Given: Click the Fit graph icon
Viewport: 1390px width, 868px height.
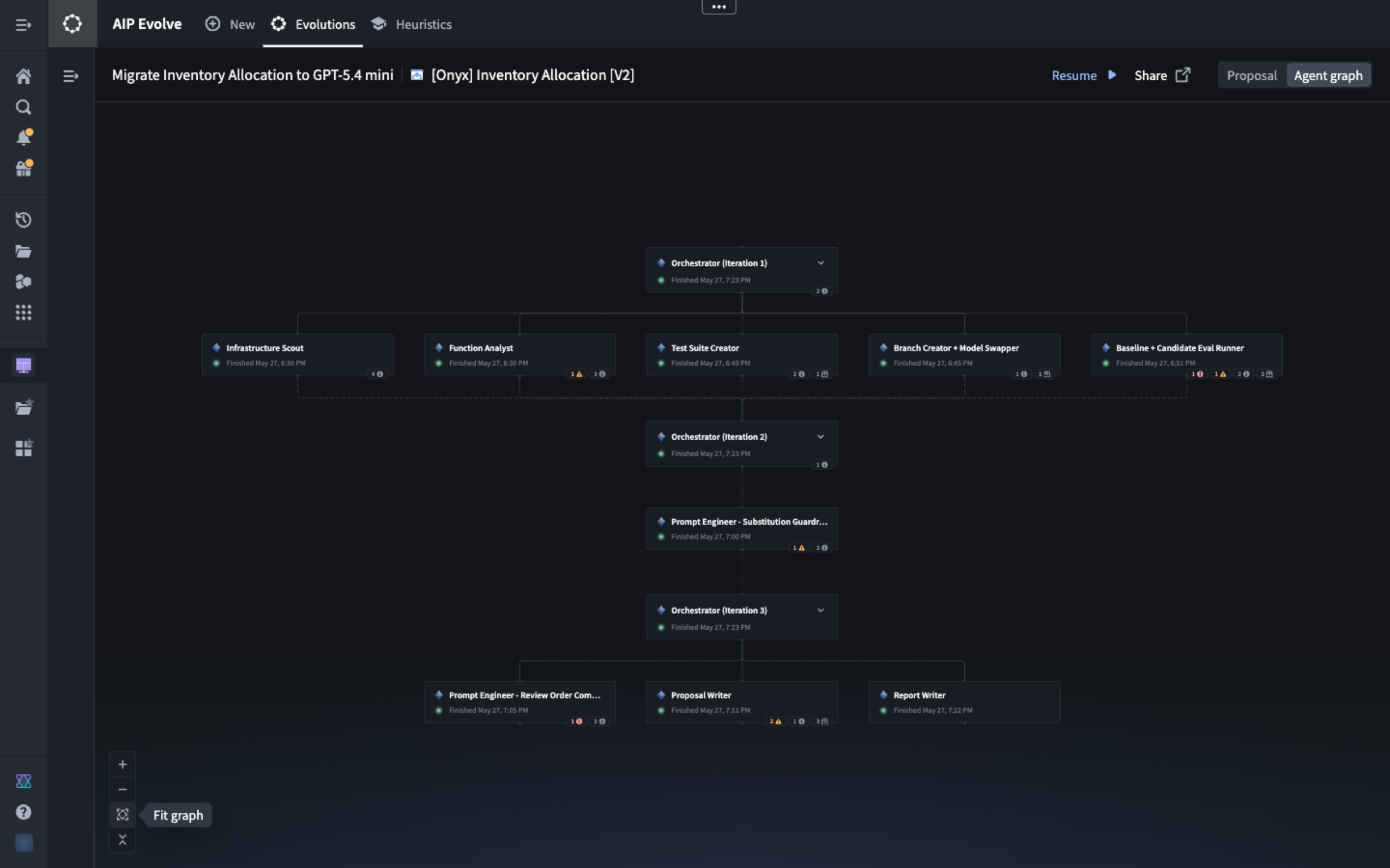Looking at the screenshot, I should click(x=122, y=815).
